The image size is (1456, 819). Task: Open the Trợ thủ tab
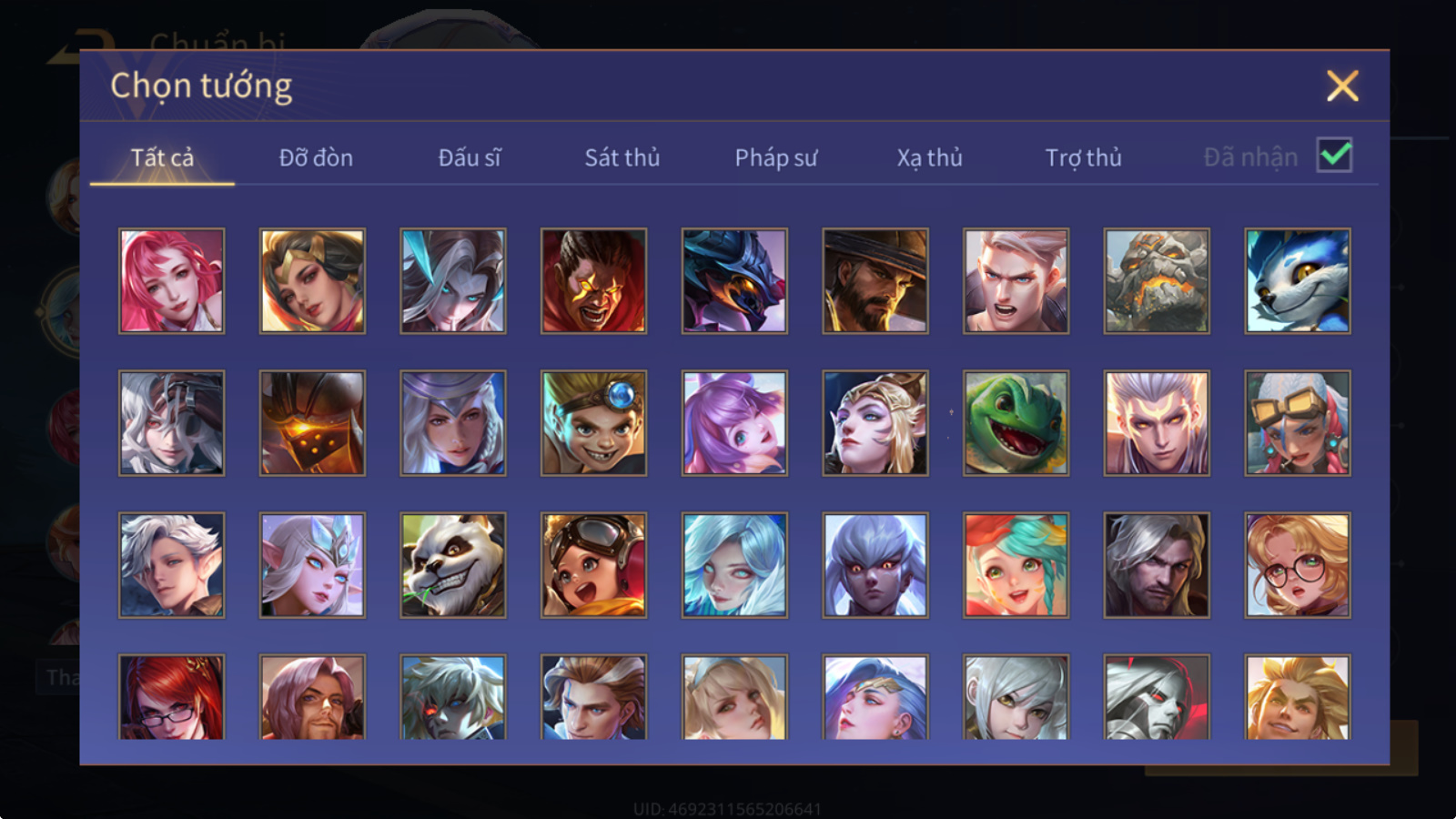click(1083, 157)
